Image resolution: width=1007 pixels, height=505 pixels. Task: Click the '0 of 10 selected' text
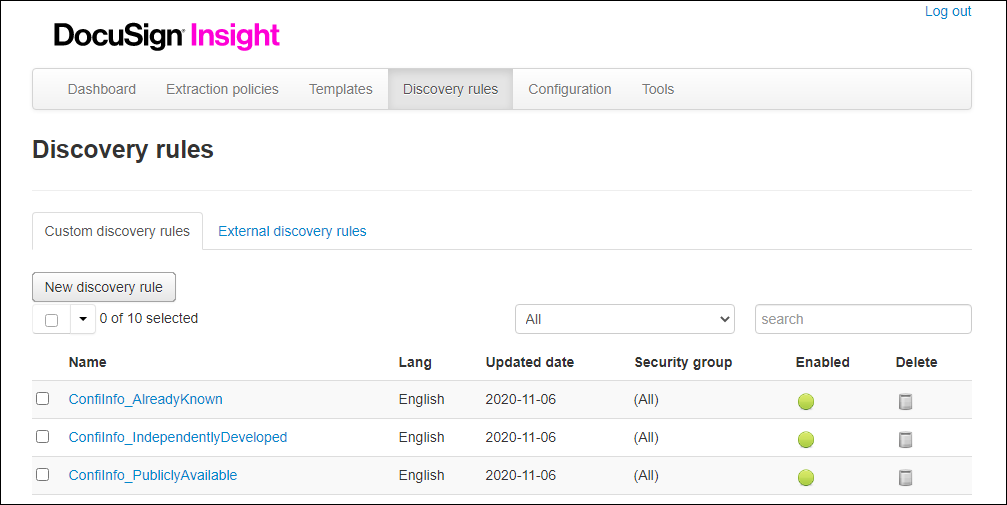click(x=149, y=318)
